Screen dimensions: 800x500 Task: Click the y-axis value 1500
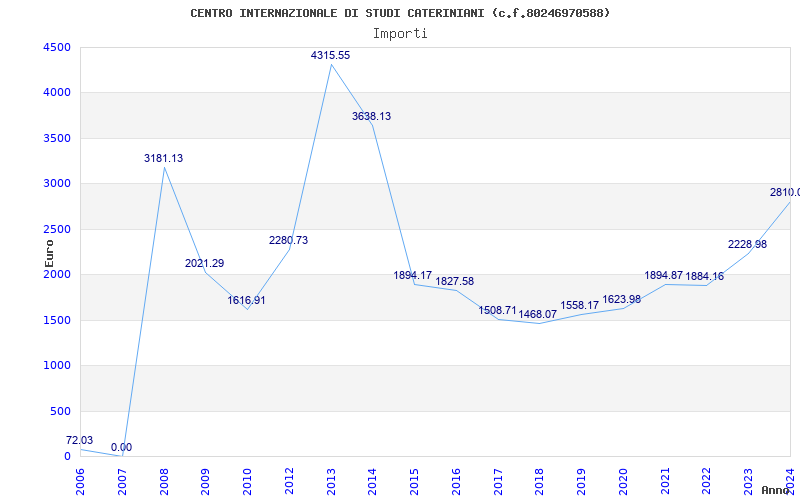coord(57,320)
